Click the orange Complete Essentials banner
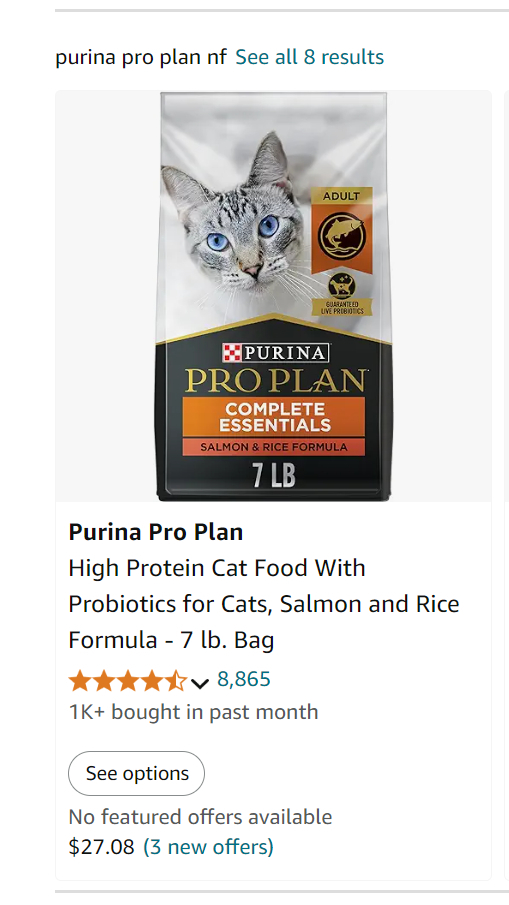 (x=274, y=417)
